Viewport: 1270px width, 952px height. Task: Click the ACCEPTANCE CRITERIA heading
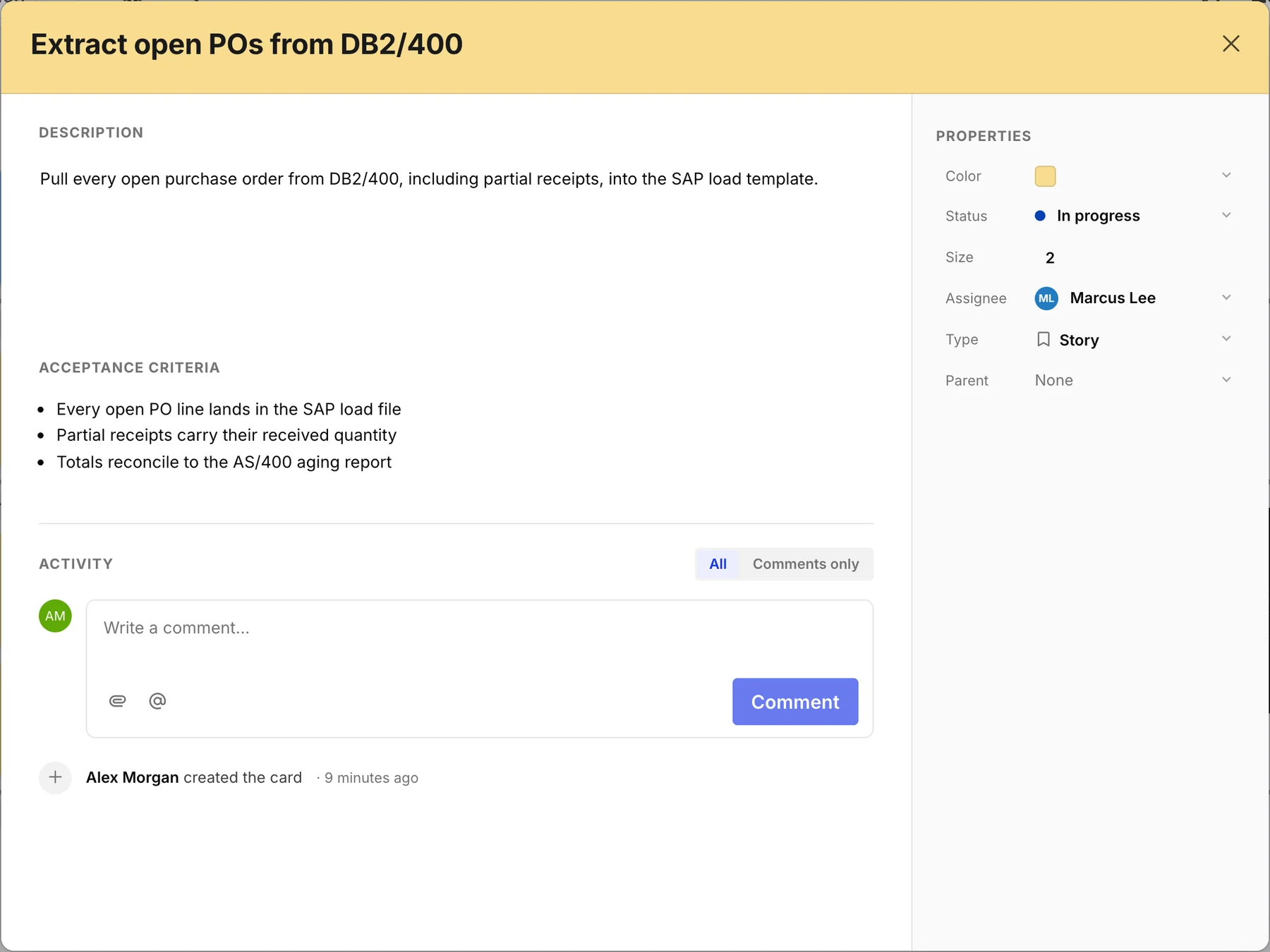129,368
